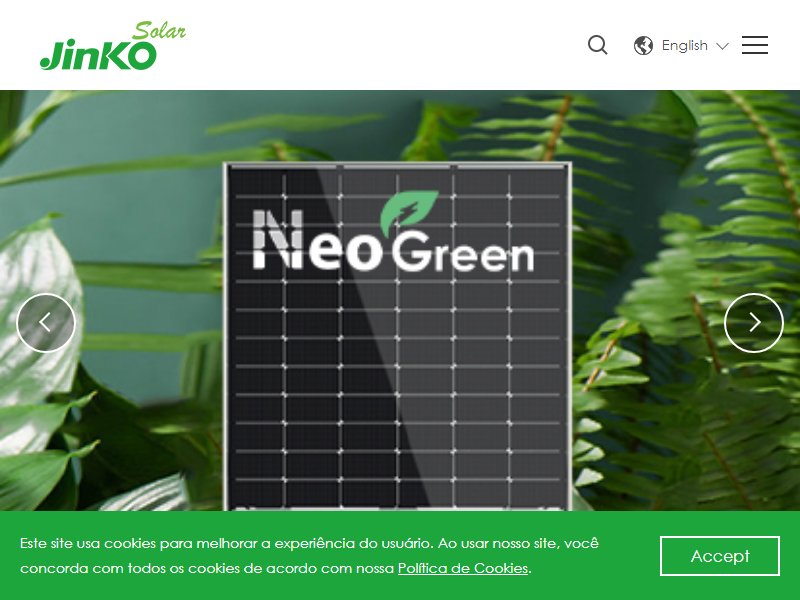Click the JinkoSolar logo
Screen dimensions: 800x600
pos(113,46)
